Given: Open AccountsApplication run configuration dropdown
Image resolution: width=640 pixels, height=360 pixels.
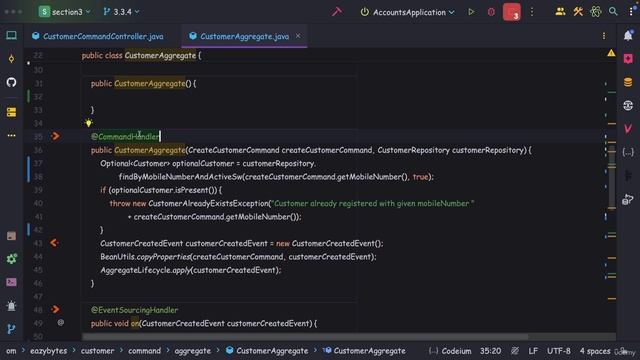Looking at the screenshot, I should 407,12.
